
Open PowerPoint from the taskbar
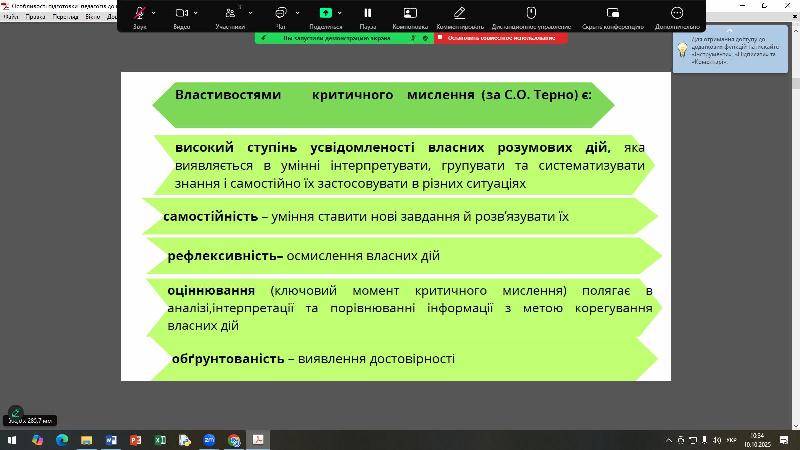(134, 440)
